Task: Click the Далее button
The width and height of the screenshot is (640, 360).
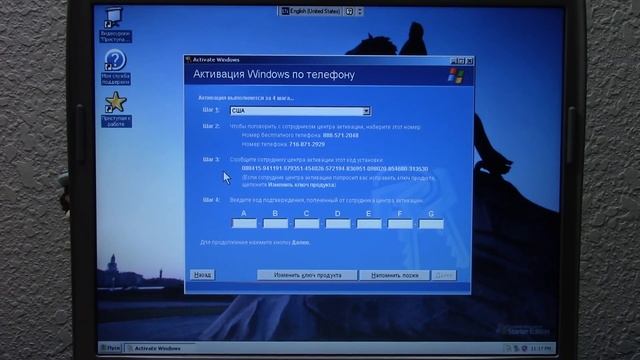Action: coord(444,276)
